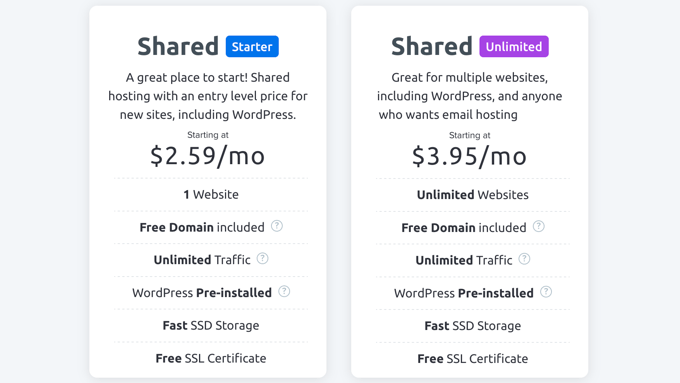Click 'Free Domain included' in Unlimited plan

click(464, 228)
